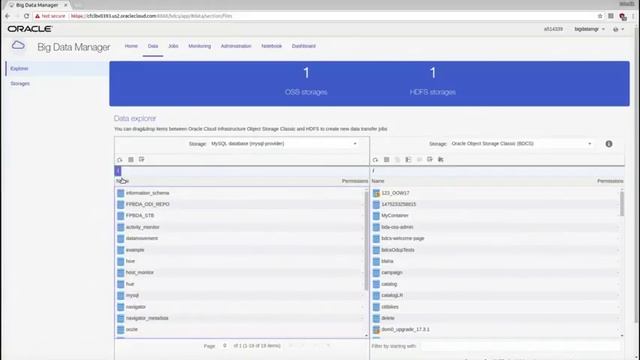Select the navigator database row
This screenshot has width=640, height=360.
[x=239, y=307]
